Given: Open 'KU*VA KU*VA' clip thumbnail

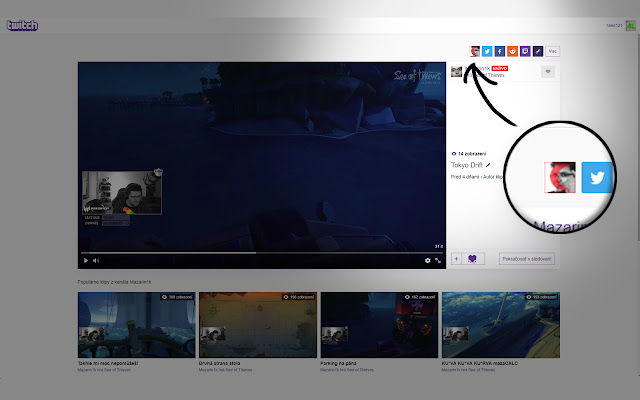Looking at the screenshot, I should (501, 325).
